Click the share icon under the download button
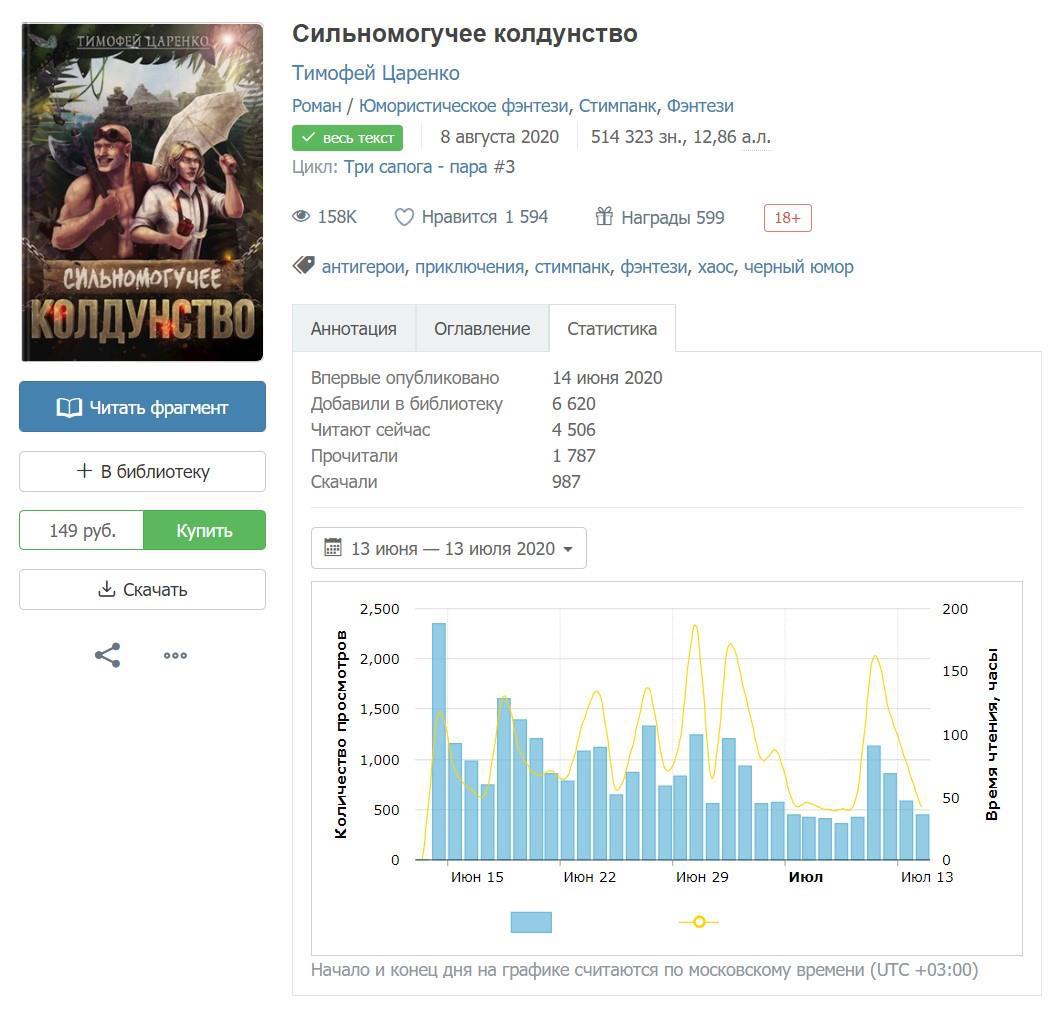 (x=108, y=656)
